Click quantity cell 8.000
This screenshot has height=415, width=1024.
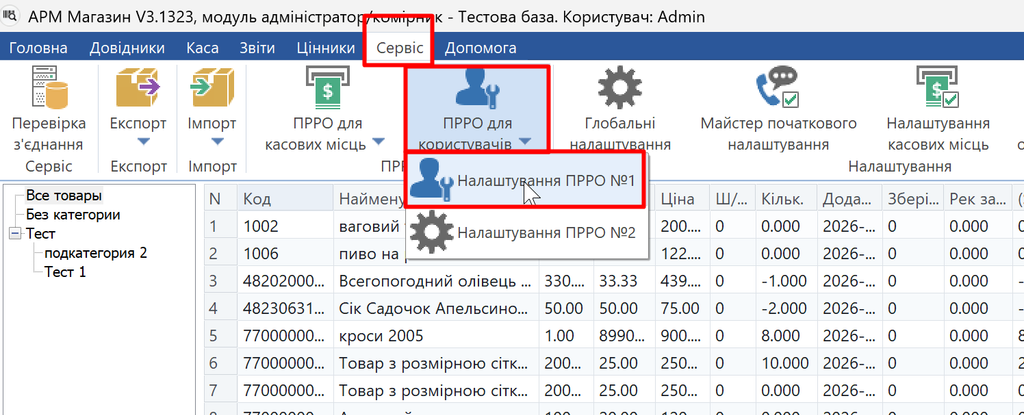click(x=787, y=336)
